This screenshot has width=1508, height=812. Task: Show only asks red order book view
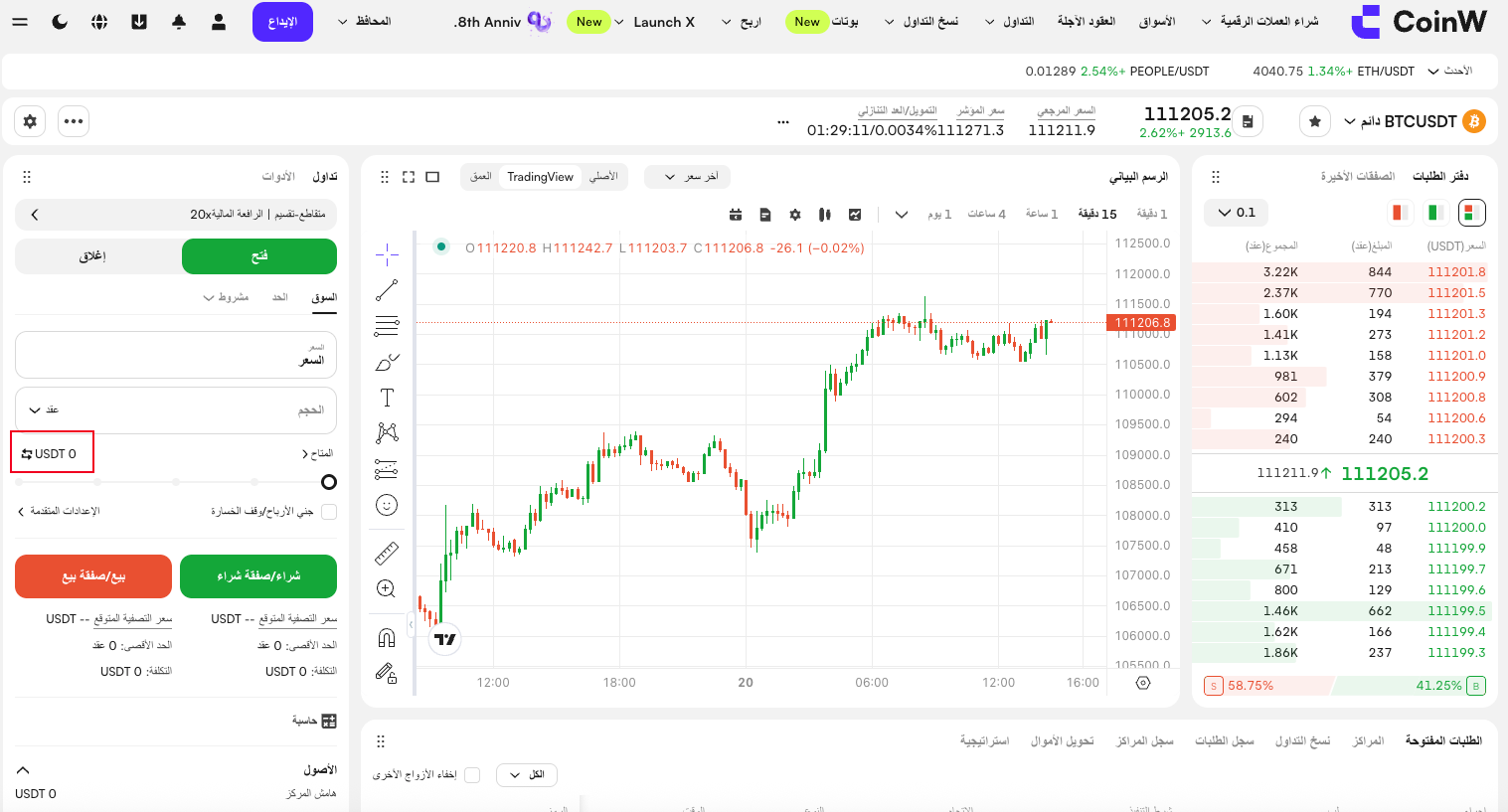coord(1399,213)
